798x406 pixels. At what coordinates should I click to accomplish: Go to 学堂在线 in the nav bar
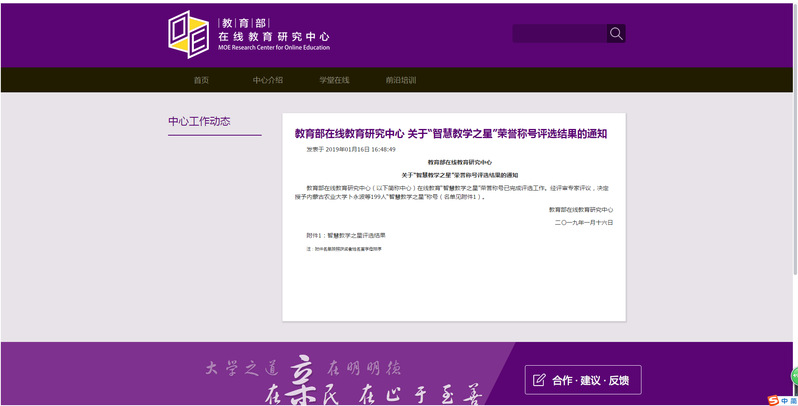(x=334, y=80)
